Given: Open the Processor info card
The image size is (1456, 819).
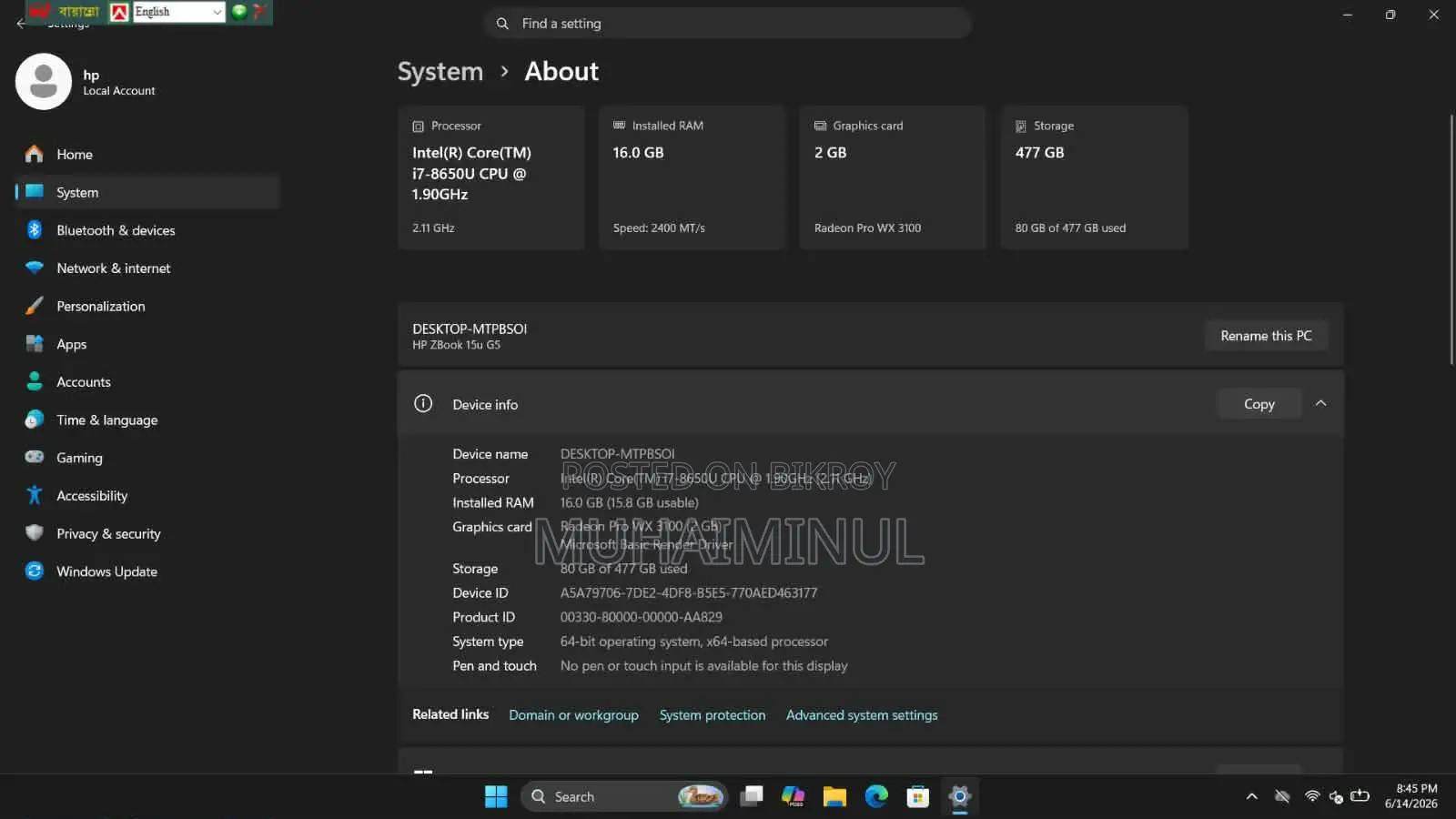Looking at the screenshot, I should coord(491,177).
